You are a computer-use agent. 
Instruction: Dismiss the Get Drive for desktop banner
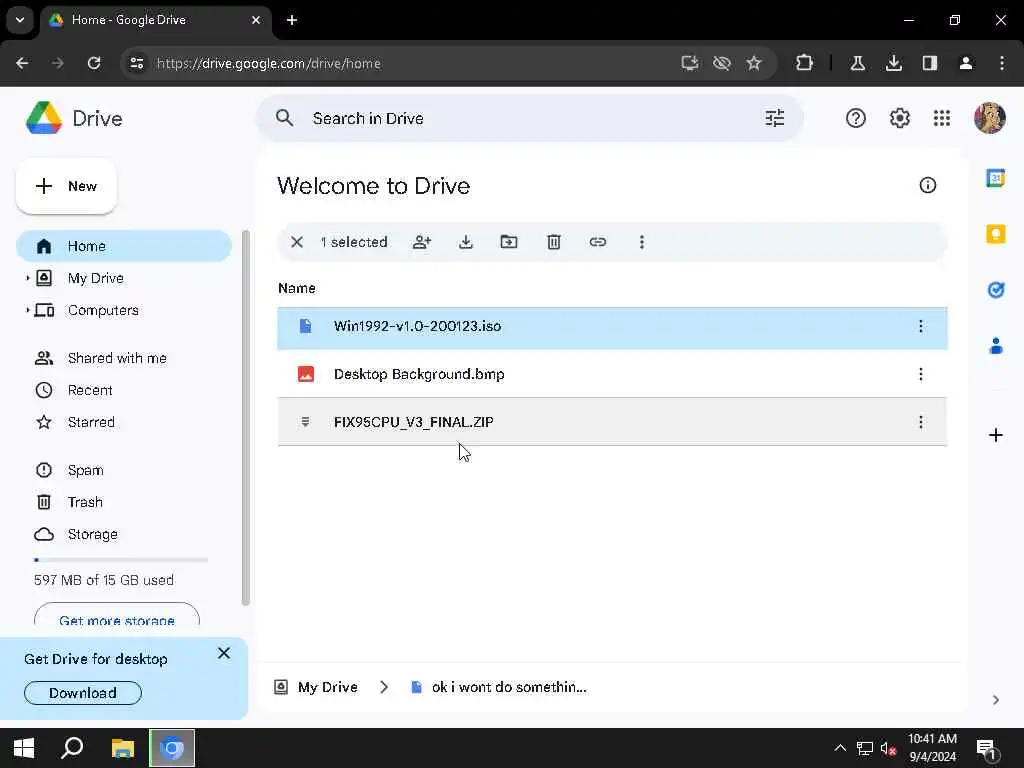tap(223, 653)
